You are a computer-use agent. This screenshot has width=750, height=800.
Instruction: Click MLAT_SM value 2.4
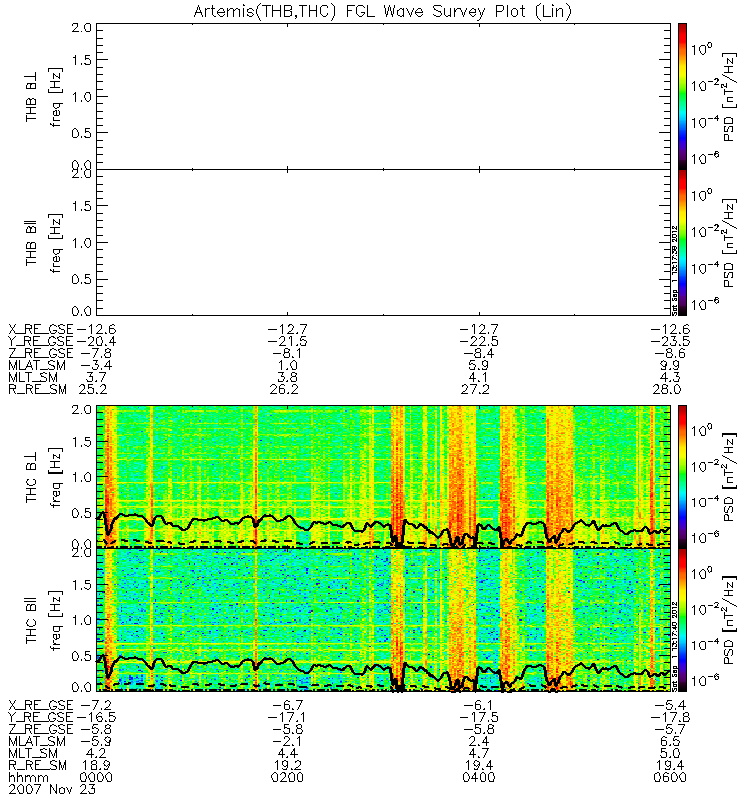point(479,741)
